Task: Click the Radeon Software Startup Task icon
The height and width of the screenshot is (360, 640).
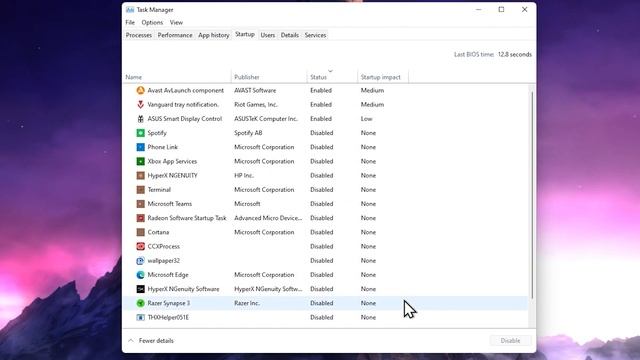Action: (140, 218)
